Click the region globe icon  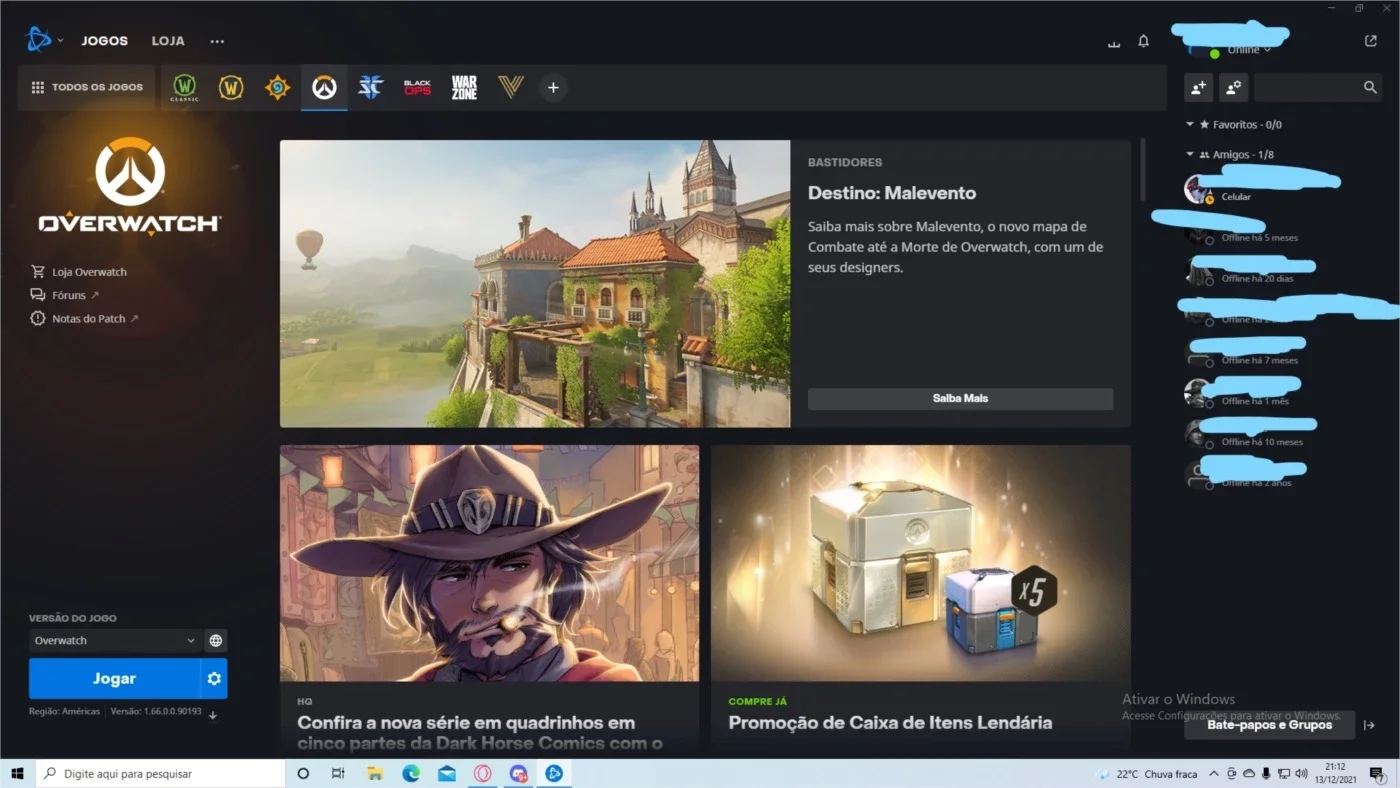(216, 640)
